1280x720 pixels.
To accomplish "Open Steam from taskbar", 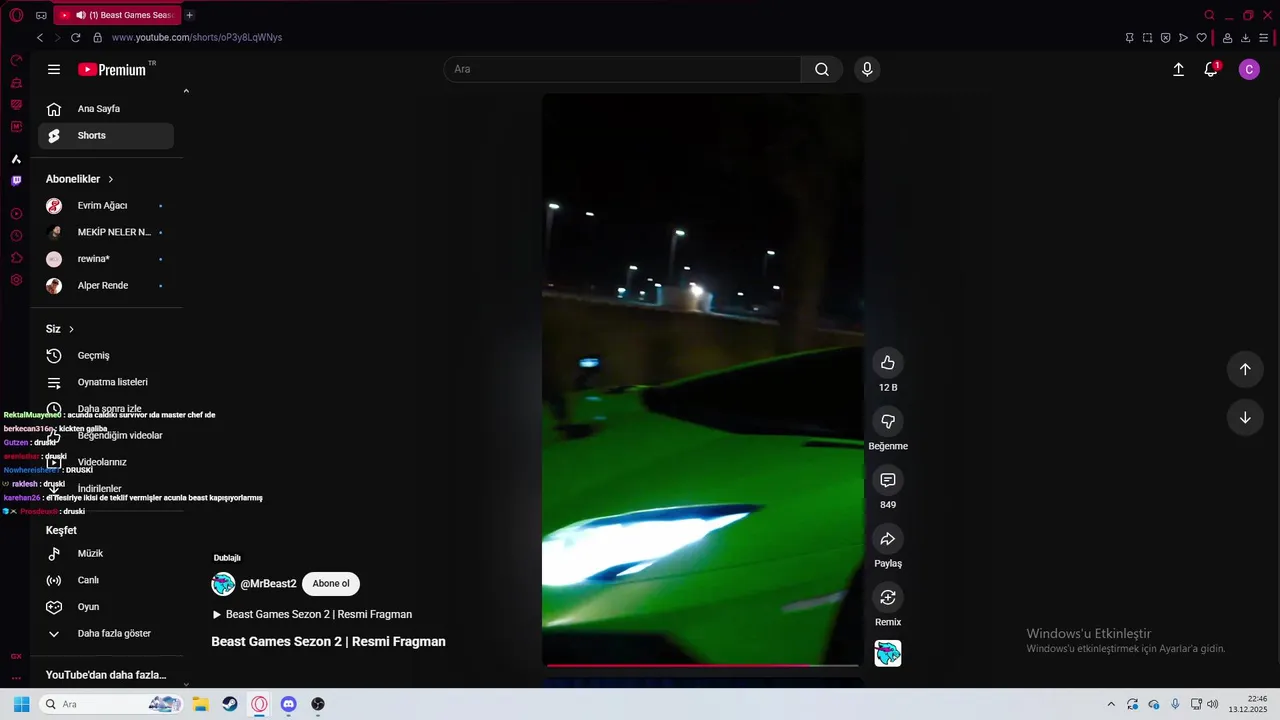I will (230, 704).
